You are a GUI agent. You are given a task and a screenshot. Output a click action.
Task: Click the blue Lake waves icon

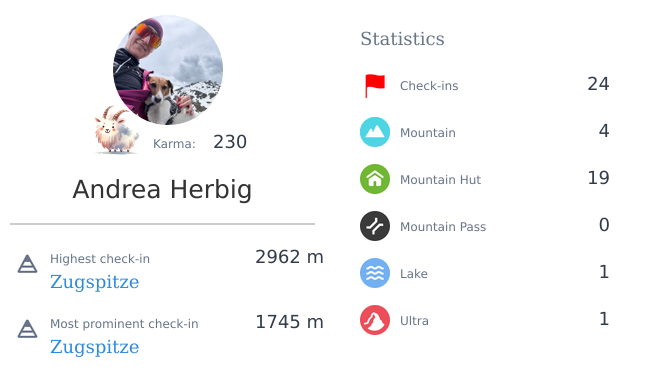pyautogui.click(x=375, y=273)
